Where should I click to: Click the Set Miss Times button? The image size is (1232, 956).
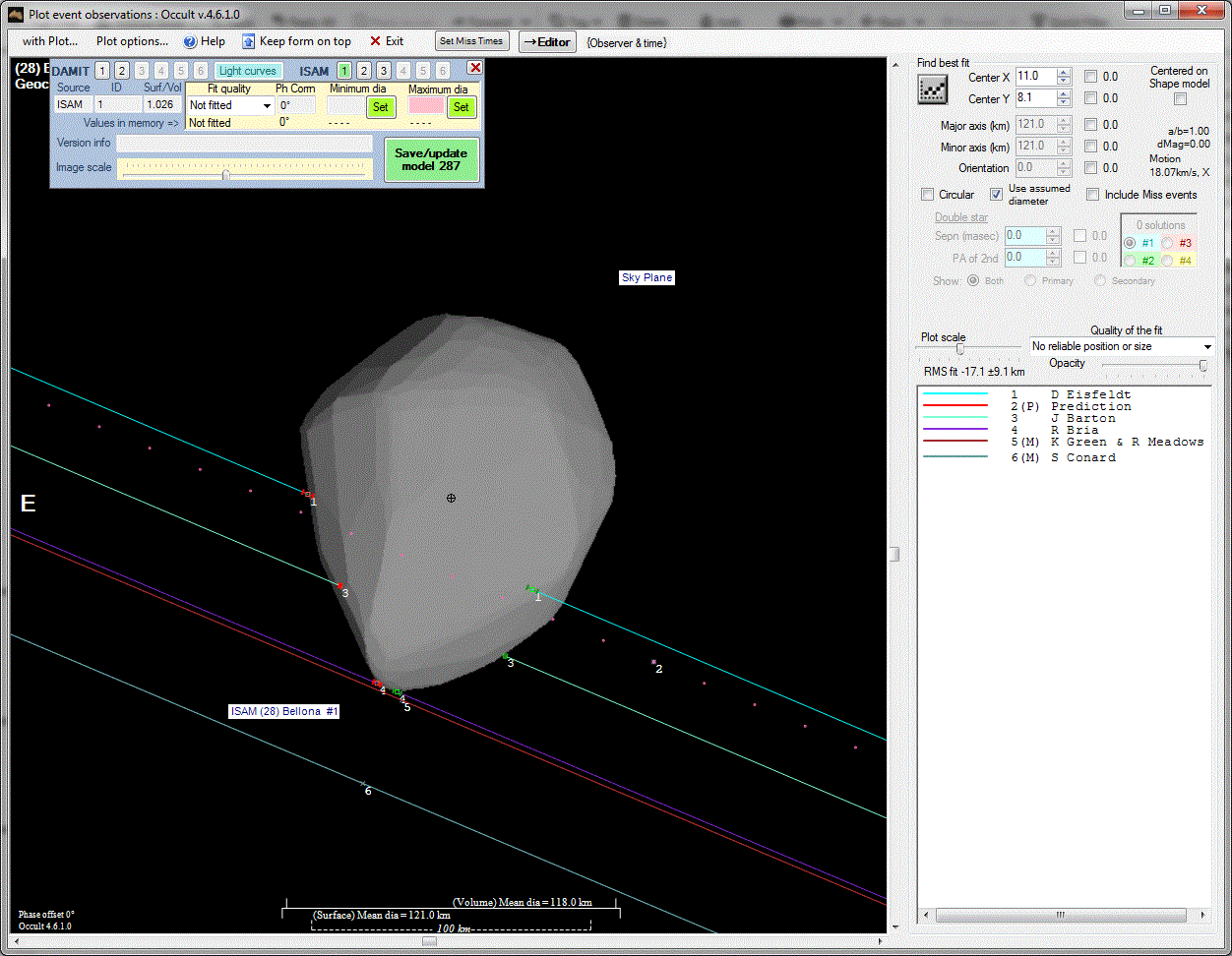471,41
